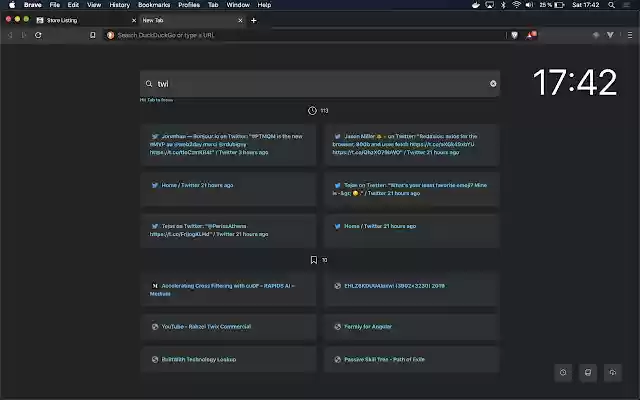
Task: Open the Brave application menu
Action: 33,5
